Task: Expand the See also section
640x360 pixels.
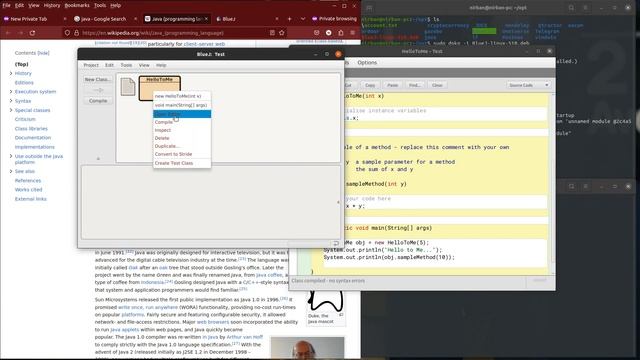Action: coord(11,171)
